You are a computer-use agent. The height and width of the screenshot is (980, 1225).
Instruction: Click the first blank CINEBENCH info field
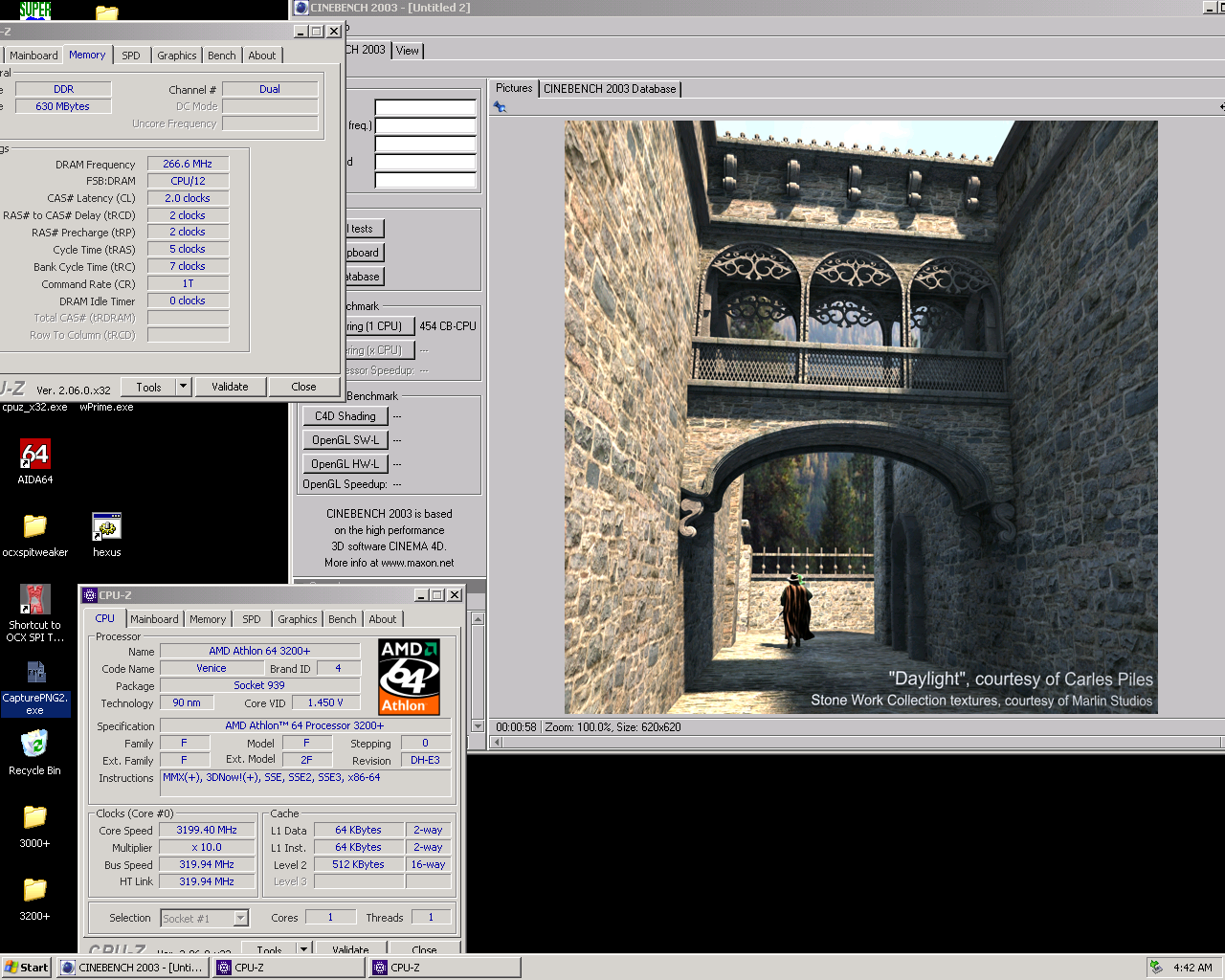click(425, 107)
